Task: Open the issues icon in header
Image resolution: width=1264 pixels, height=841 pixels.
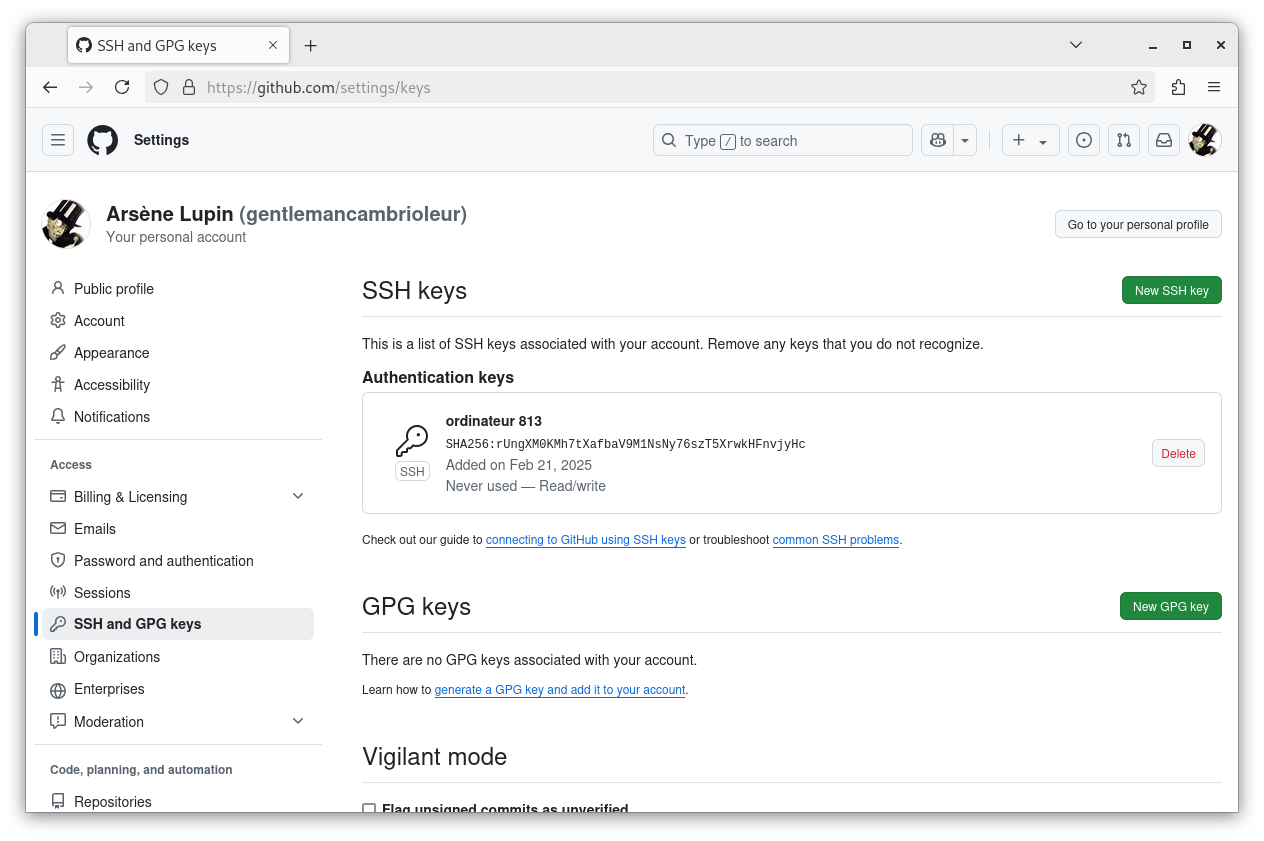Action: (1083, 141)
